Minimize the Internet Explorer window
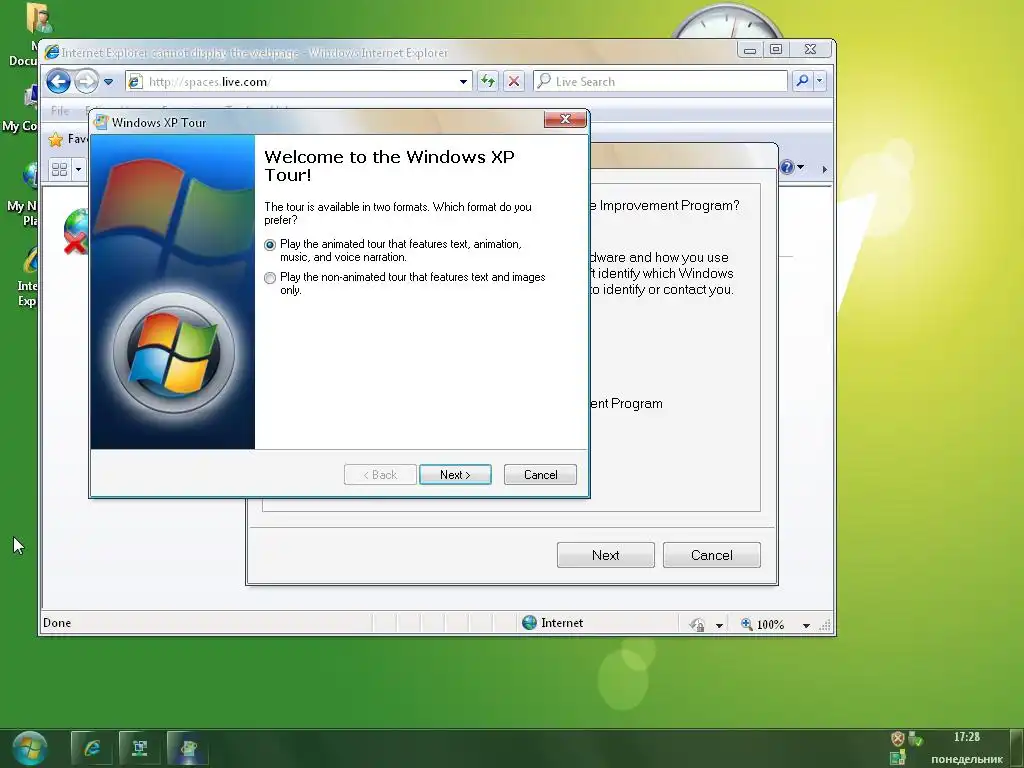The height and width of the screenshot is (768, 1024). coord(750,50)
